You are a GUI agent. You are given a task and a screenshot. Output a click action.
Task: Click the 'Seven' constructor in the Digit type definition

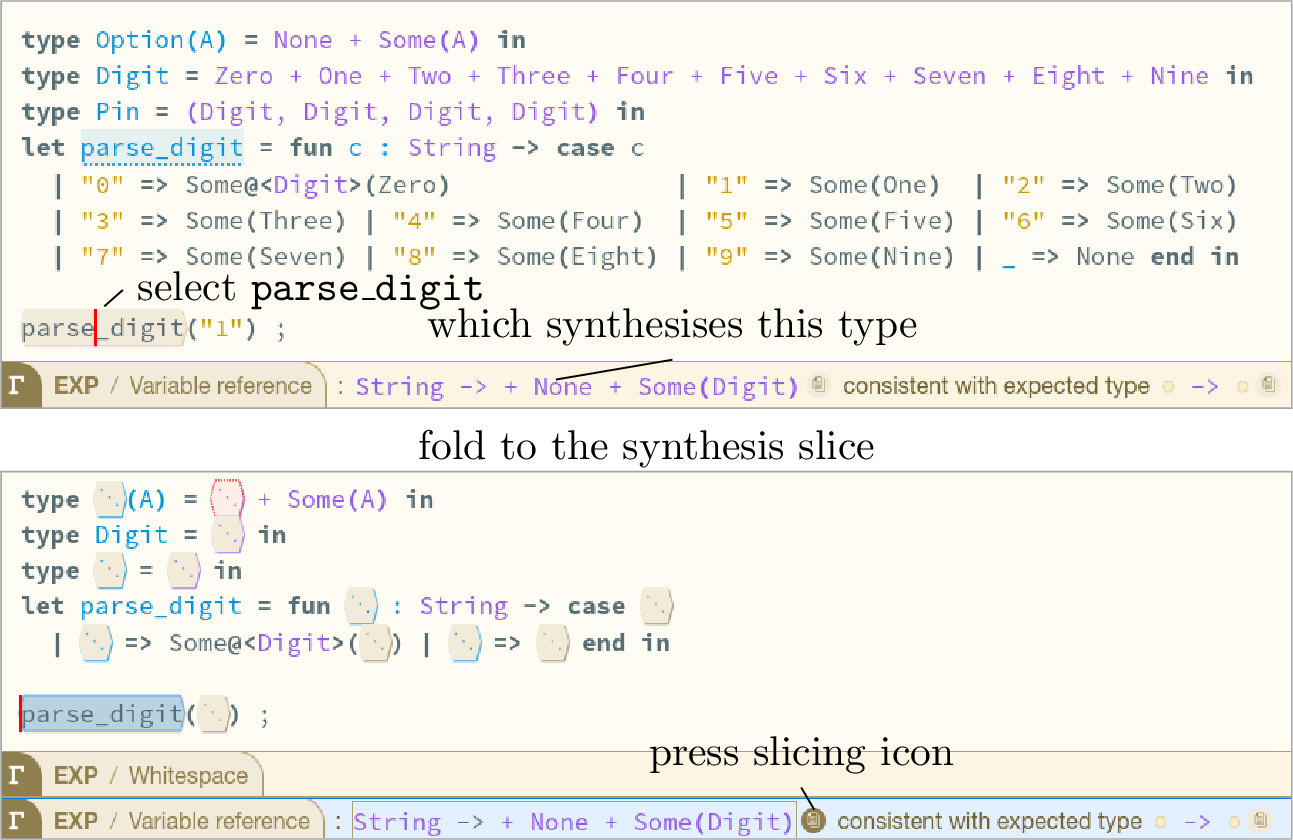pos(949,76)
